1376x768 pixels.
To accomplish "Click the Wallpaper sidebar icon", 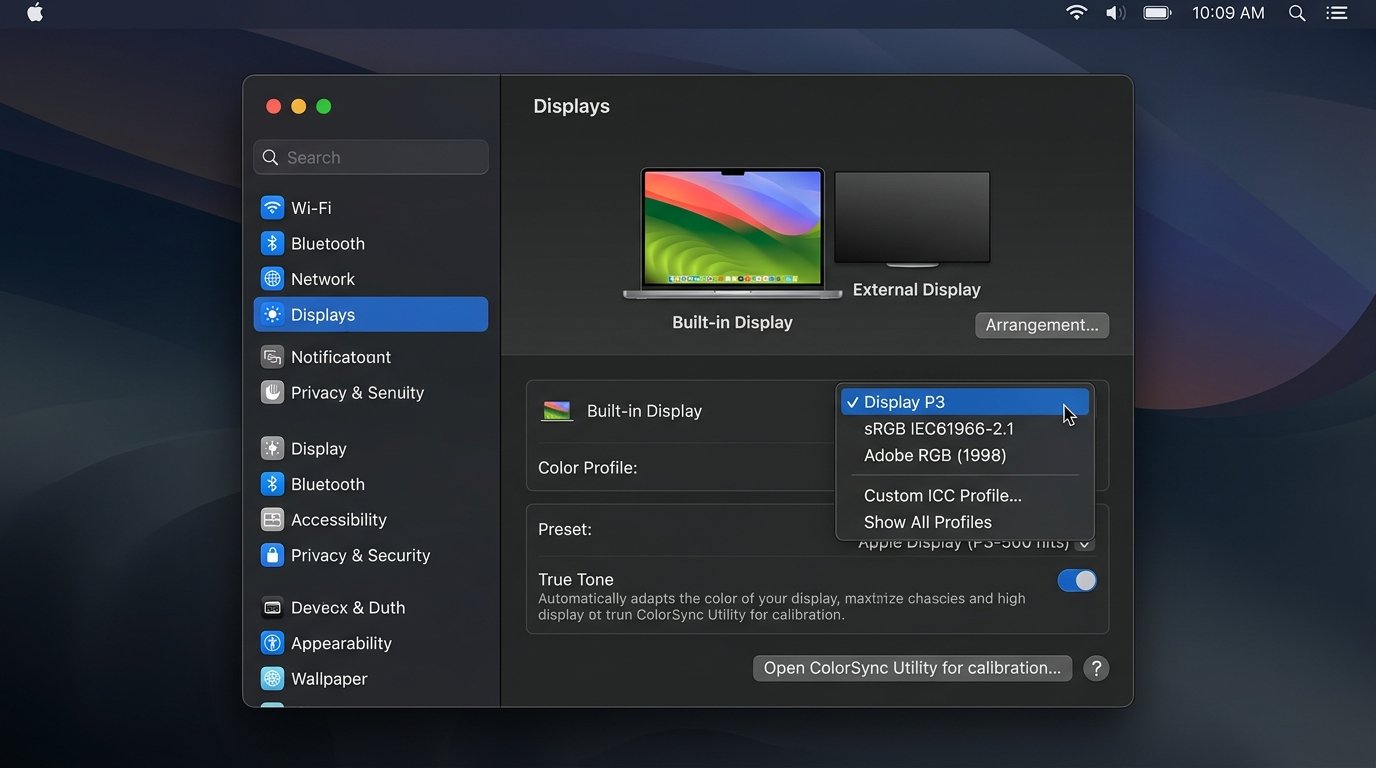I will (272, 679).
